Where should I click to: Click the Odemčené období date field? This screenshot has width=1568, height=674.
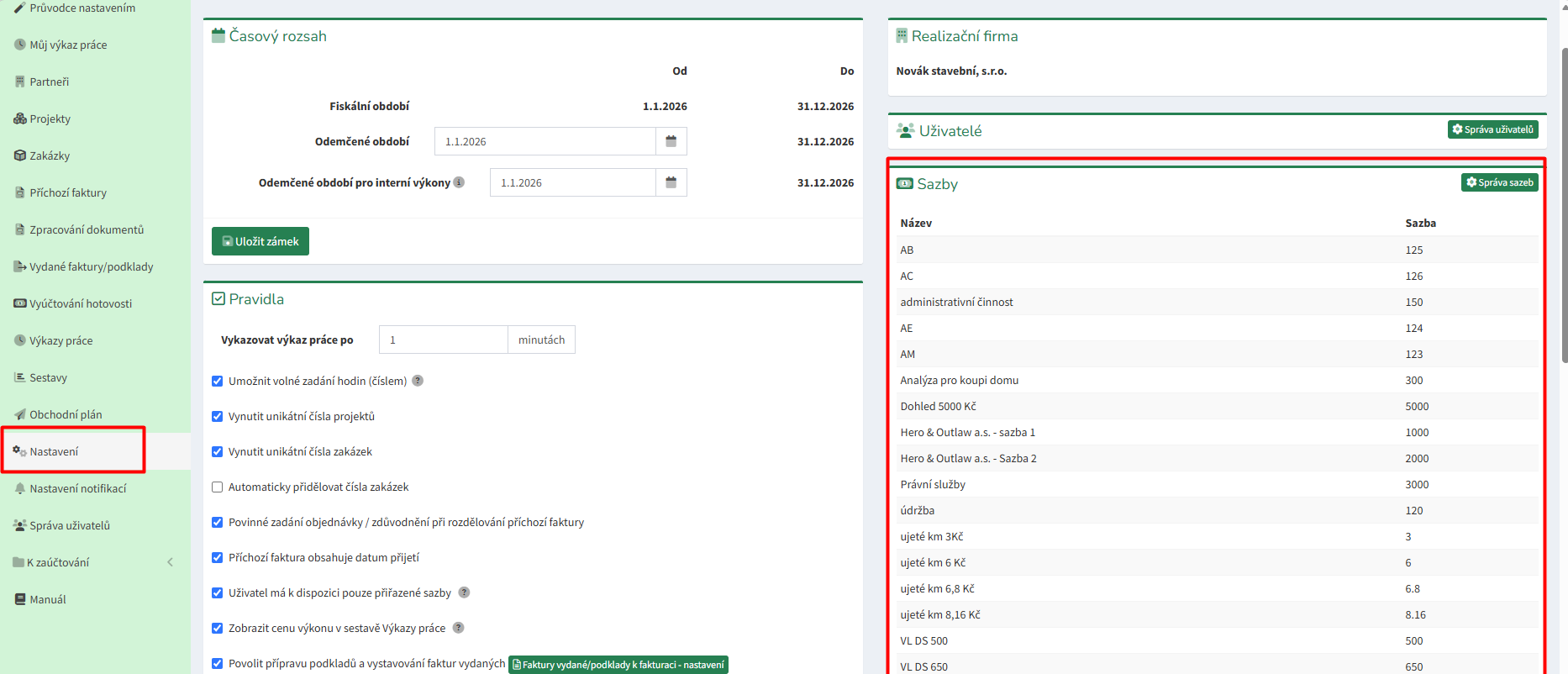[545, 141]
